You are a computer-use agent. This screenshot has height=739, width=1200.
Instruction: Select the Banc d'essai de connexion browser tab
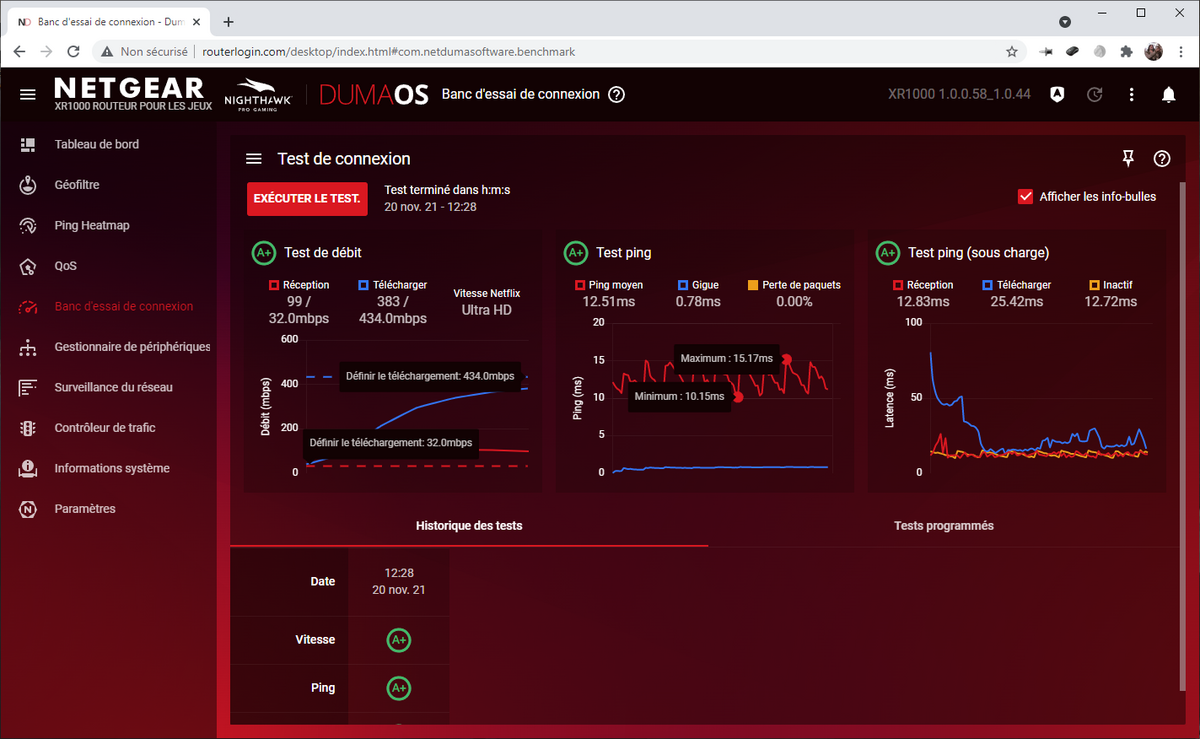pos(108,21)
